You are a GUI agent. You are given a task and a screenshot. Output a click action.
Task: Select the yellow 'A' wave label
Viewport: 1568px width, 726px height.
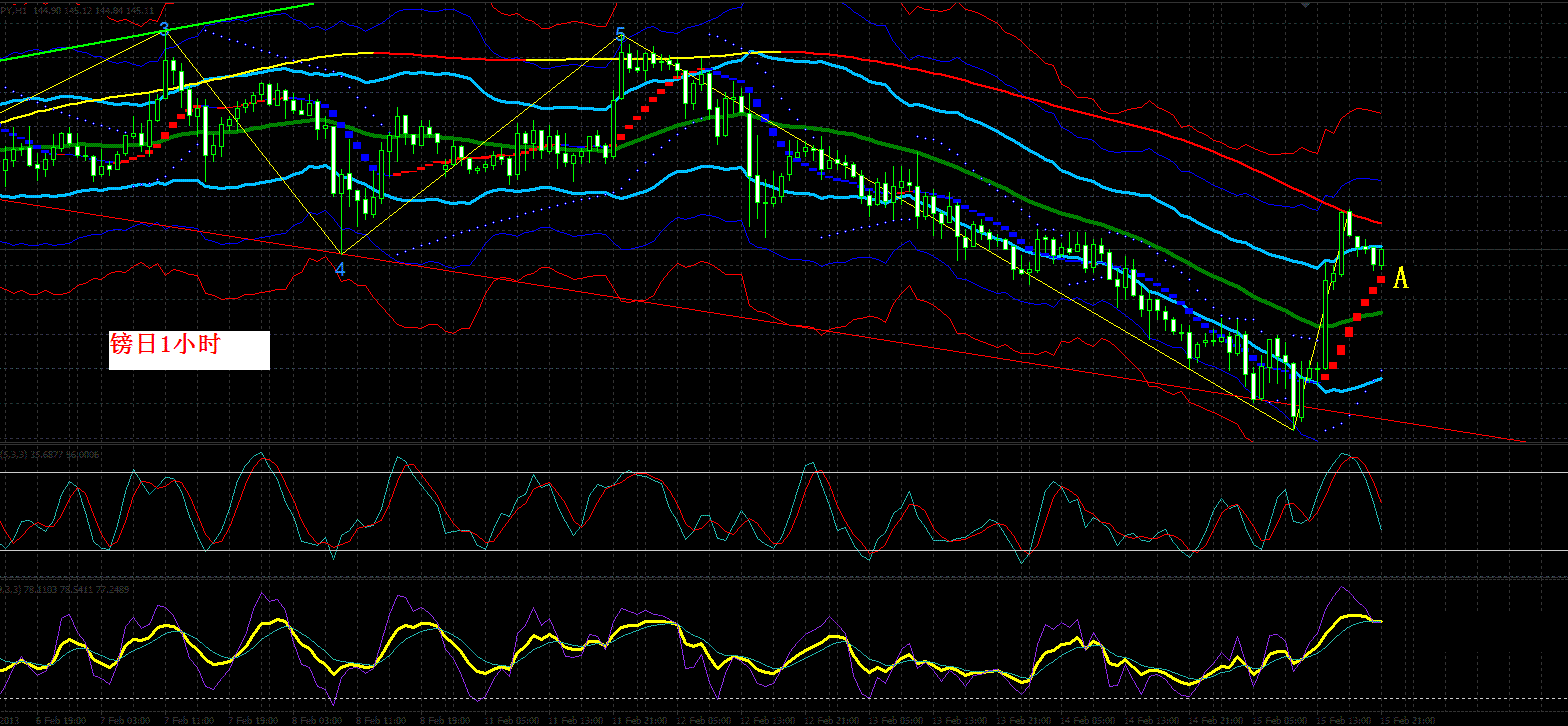[1401, 279]
